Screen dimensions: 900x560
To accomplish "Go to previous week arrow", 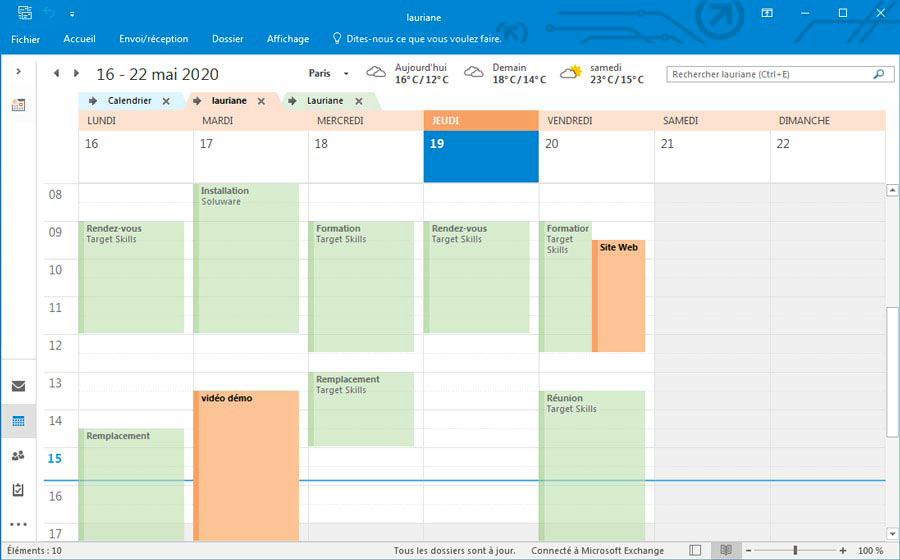I will click(56, 73).
